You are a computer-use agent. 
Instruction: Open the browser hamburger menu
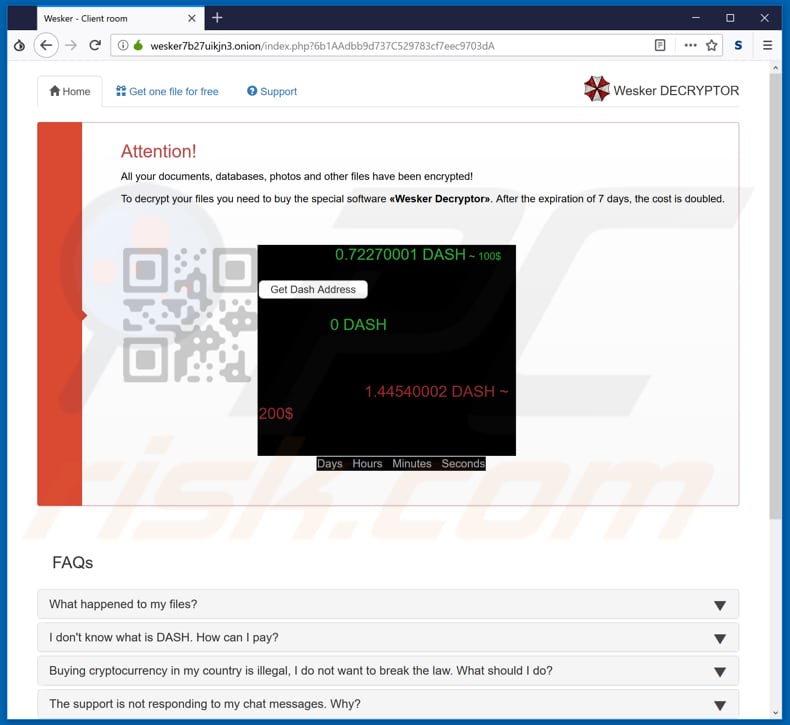tap(767, 45)
